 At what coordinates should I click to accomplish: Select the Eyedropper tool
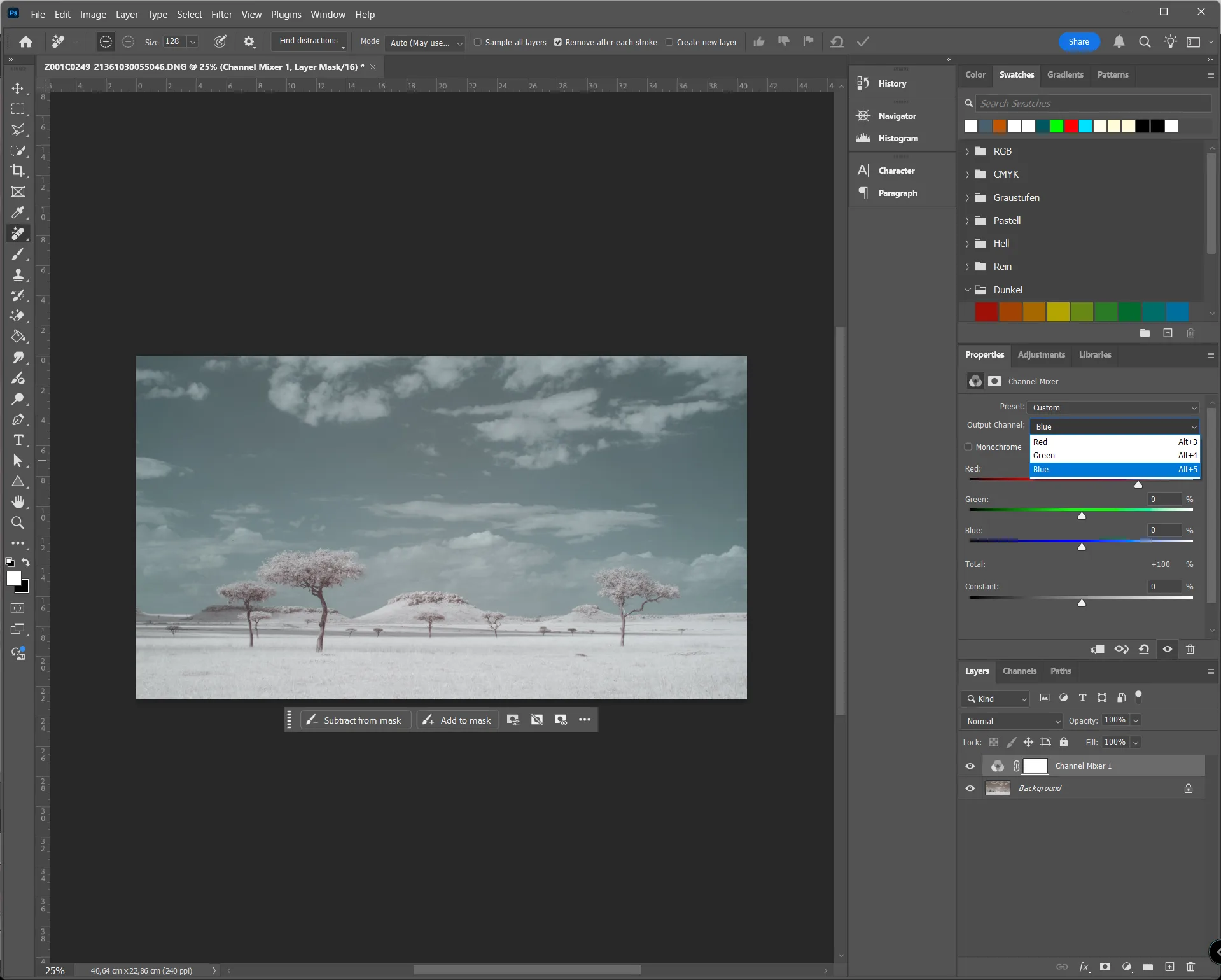(18, 213)
